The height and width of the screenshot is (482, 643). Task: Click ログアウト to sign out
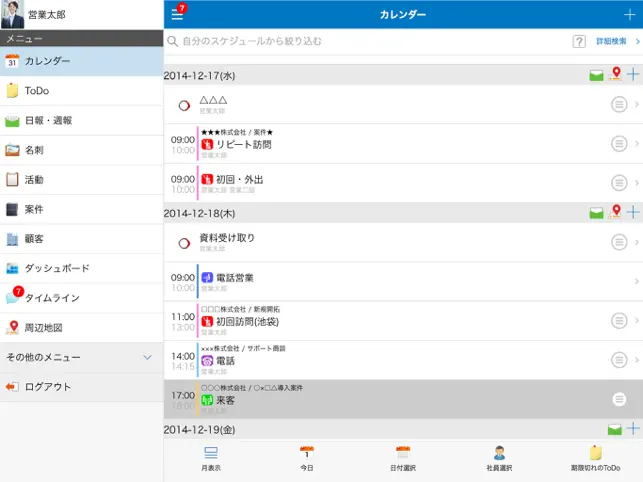(82, 387)
